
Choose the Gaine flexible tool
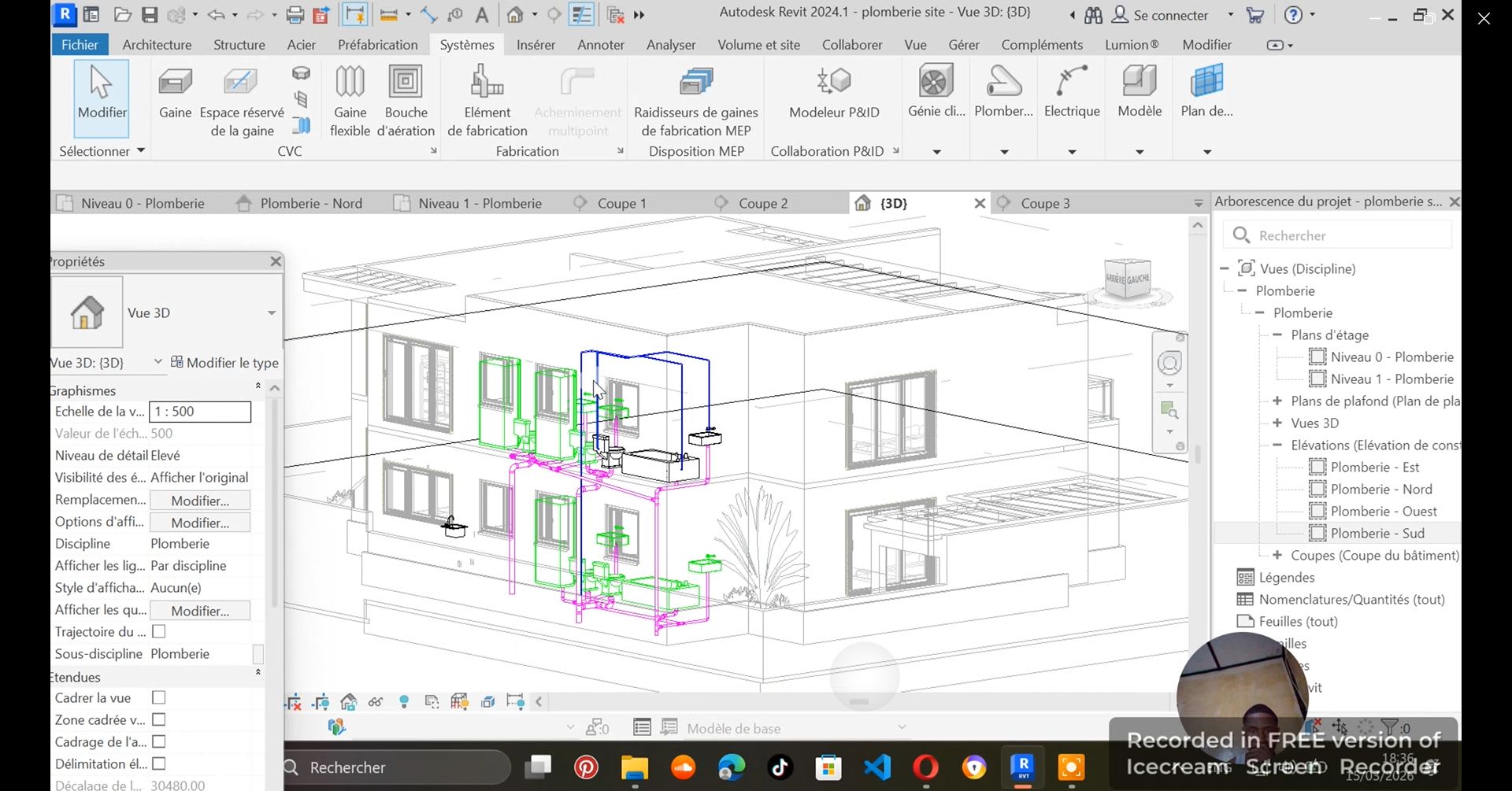(350, 101)
